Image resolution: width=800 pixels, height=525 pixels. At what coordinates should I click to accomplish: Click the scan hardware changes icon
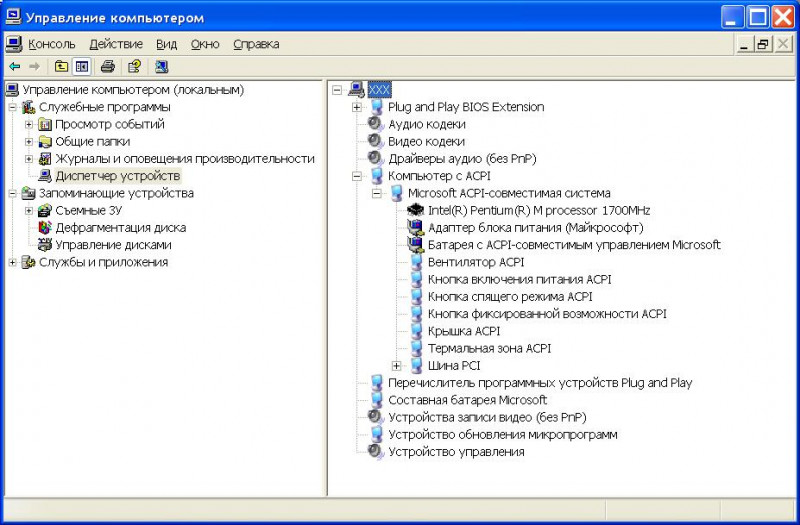[161, 67]
